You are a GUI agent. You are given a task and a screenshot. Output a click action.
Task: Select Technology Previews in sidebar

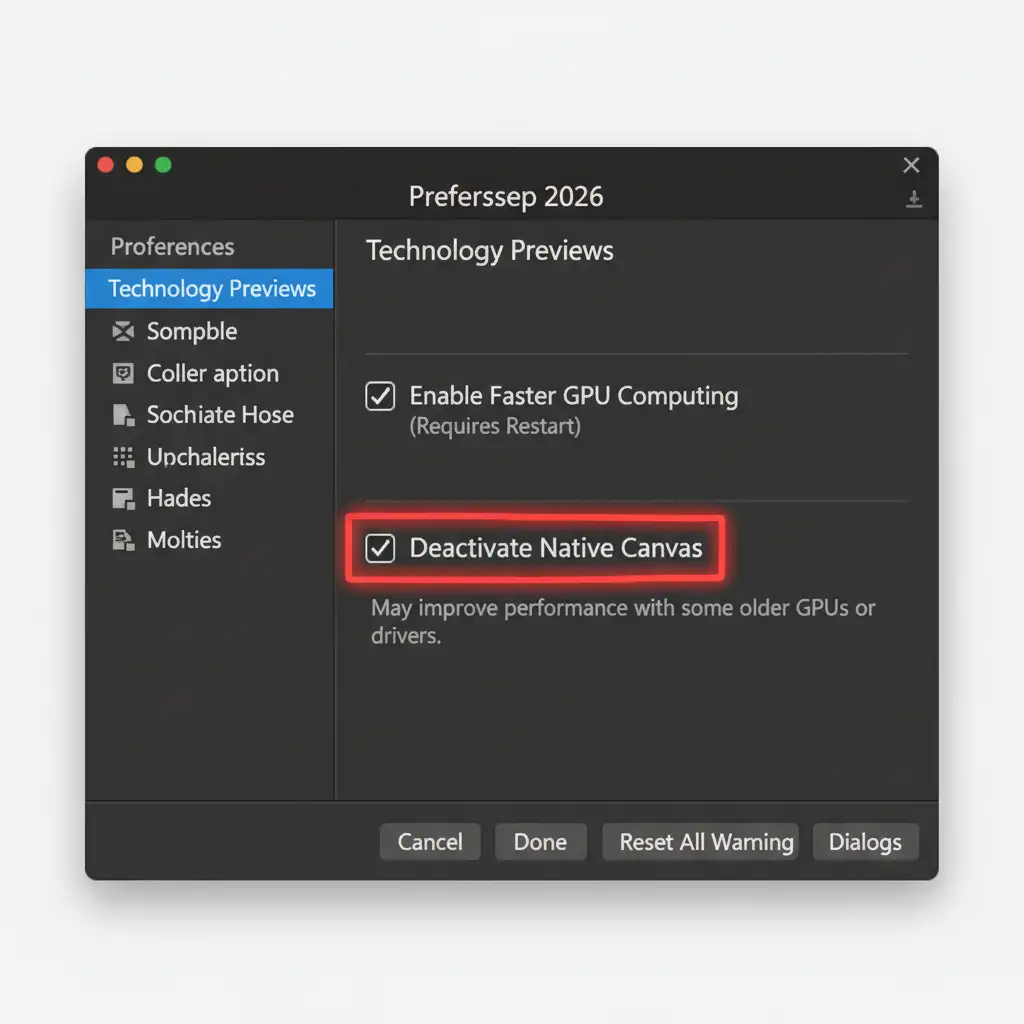209,288
